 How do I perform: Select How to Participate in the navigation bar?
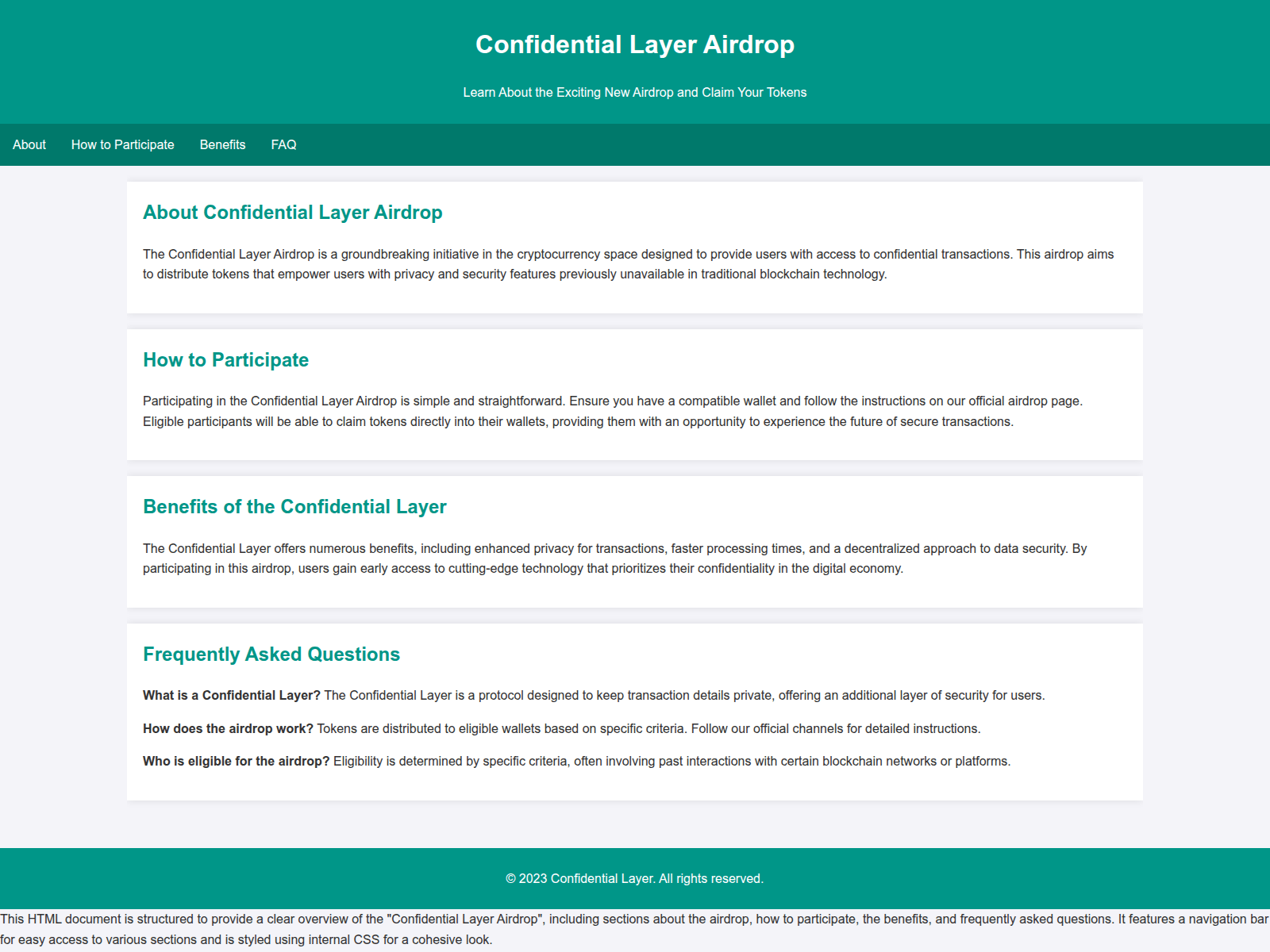pyautogui.click(x=122, y=144)
